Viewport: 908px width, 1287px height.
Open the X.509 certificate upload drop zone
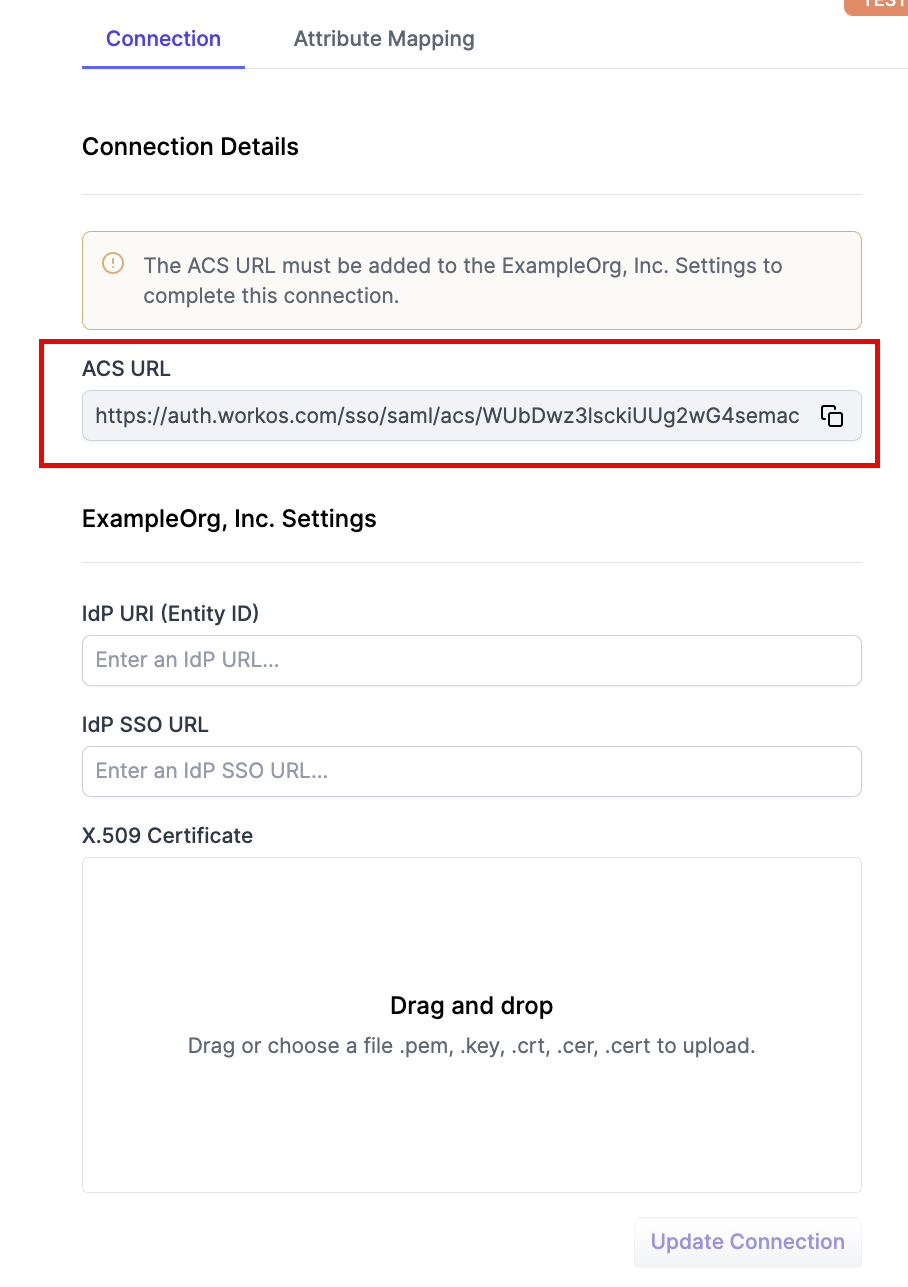471,1024
